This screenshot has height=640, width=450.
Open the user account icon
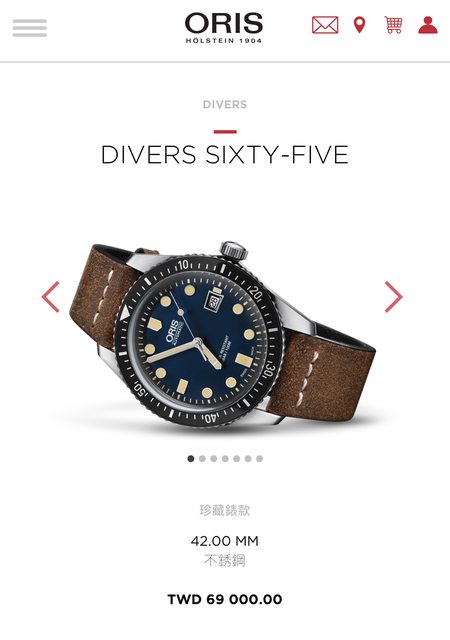(x=428, y=25)
